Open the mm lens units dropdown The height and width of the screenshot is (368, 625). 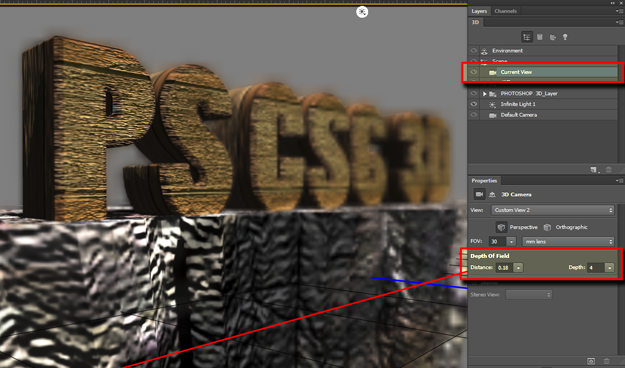(568, 242)
